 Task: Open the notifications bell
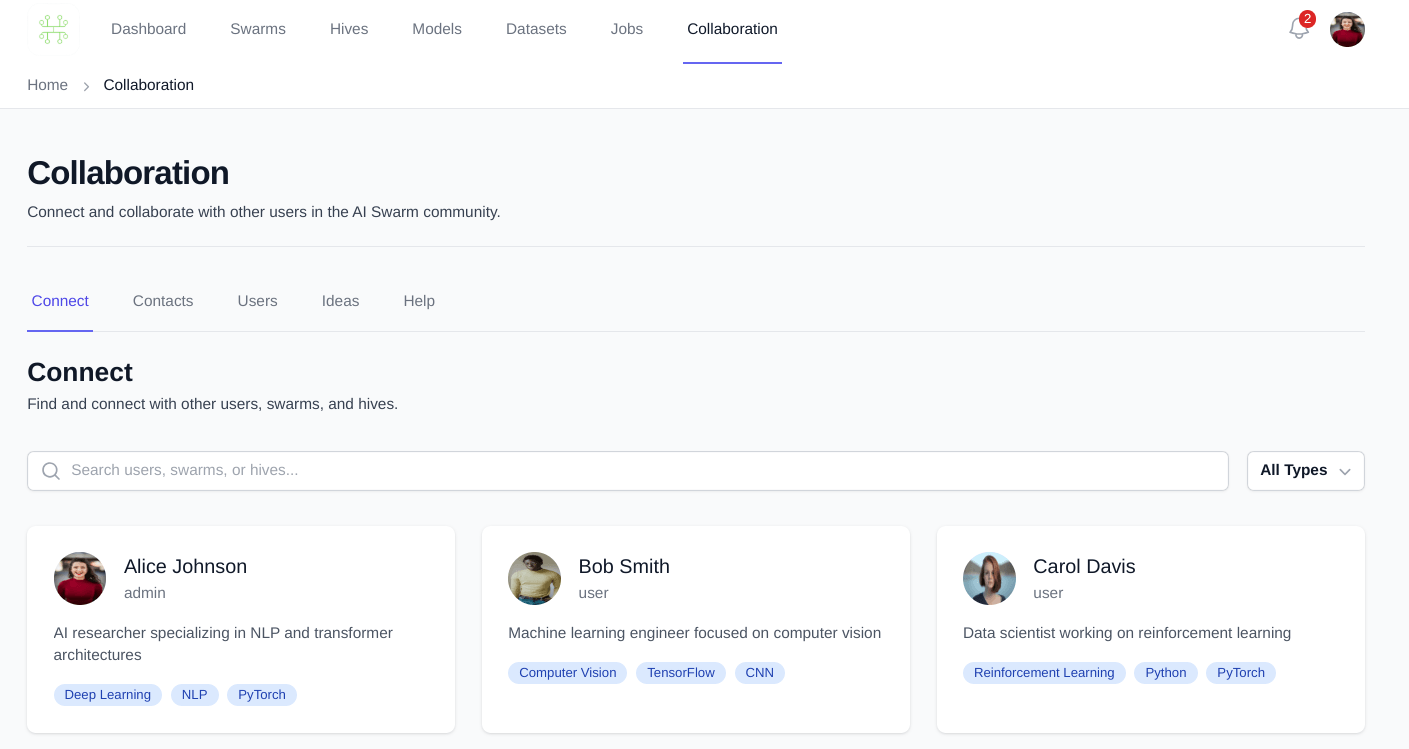pos(1298,29)
